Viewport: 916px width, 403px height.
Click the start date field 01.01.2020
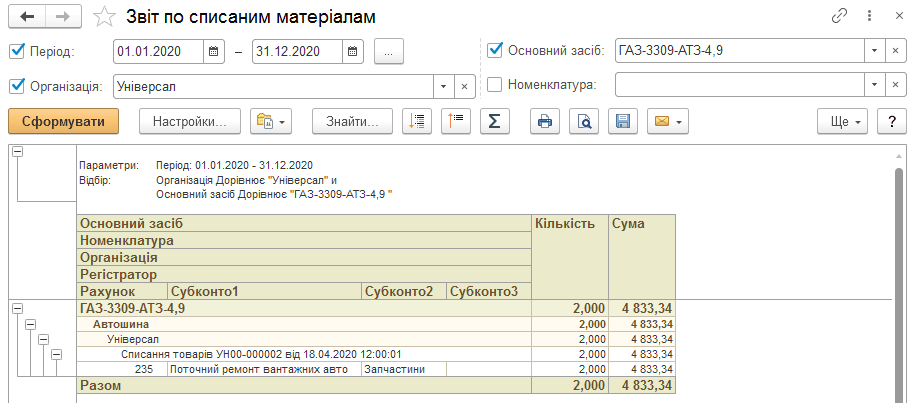point(158,51)
